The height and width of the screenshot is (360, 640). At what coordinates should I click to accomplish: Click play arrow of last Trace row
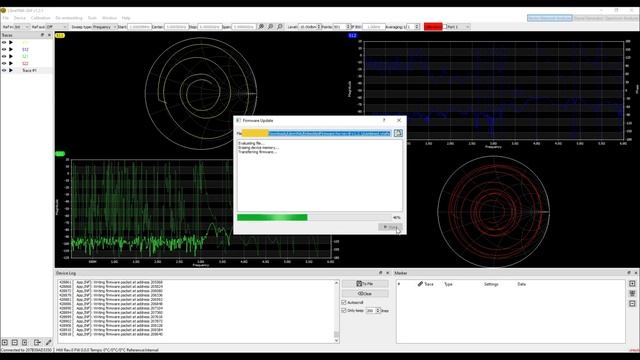click(11, 70)
